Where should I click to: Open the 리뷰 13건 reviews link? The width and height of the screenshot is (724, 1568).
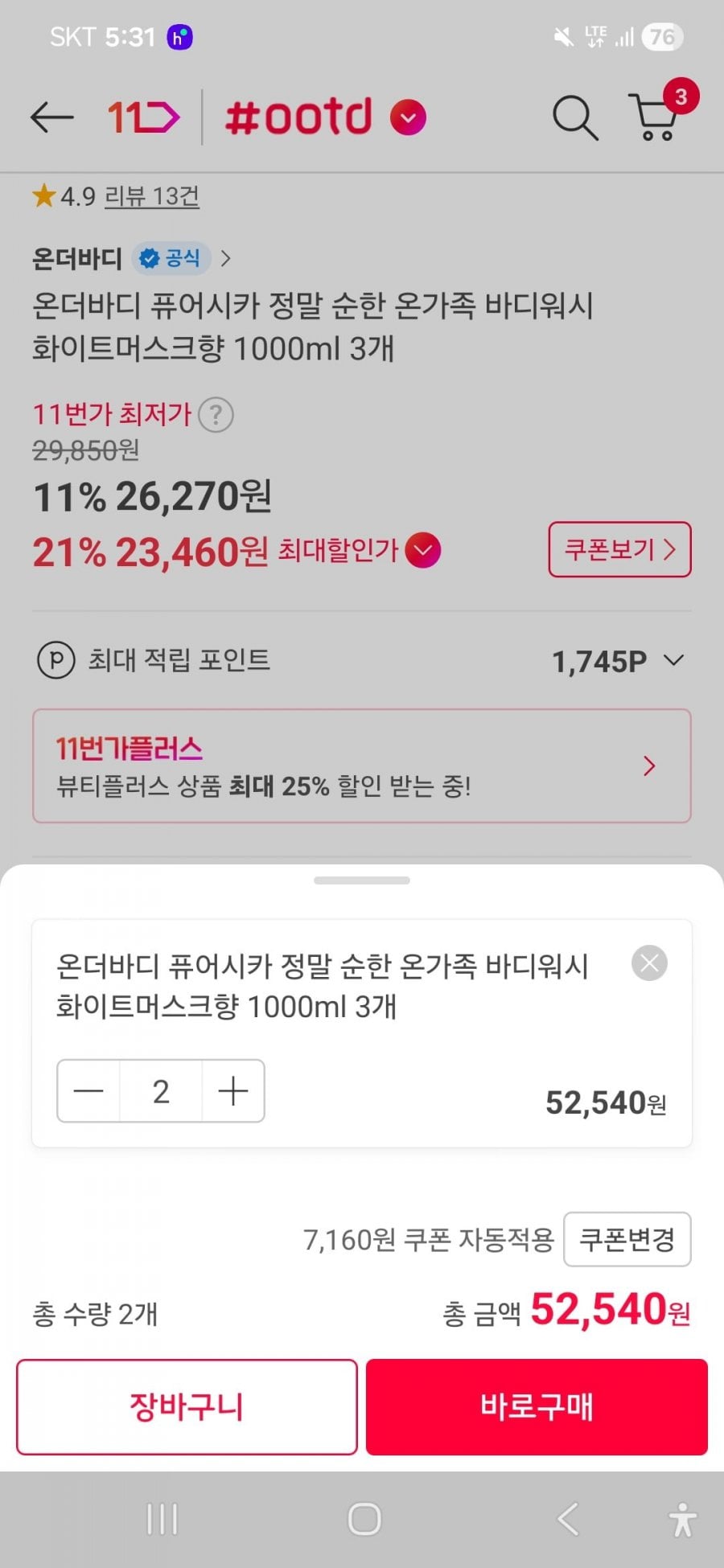point(152,196)
